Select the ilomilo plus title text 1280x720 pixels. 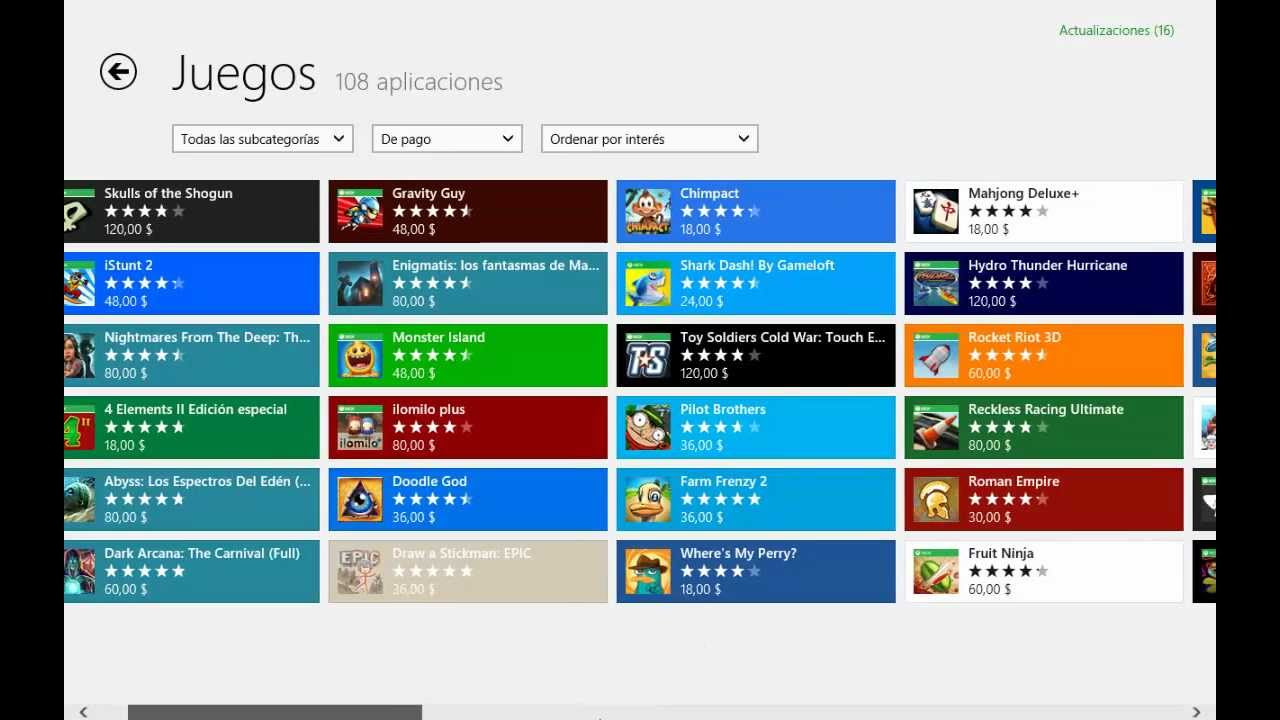(x=428, y=409)
